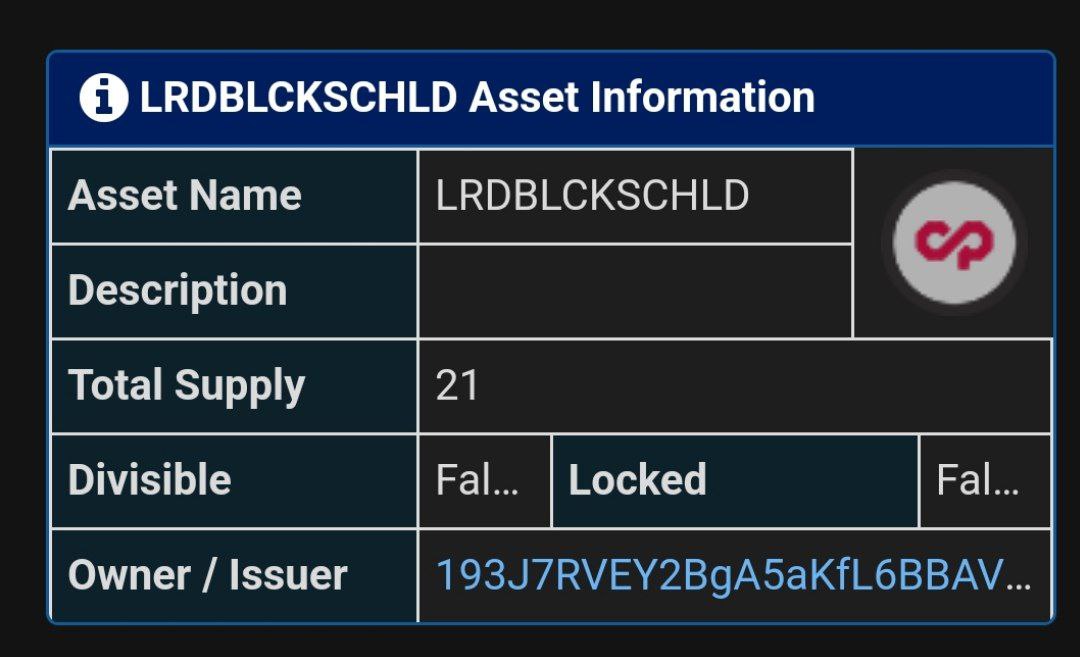
Task: Click the word Asset in the header
Action: click(523, 96)
